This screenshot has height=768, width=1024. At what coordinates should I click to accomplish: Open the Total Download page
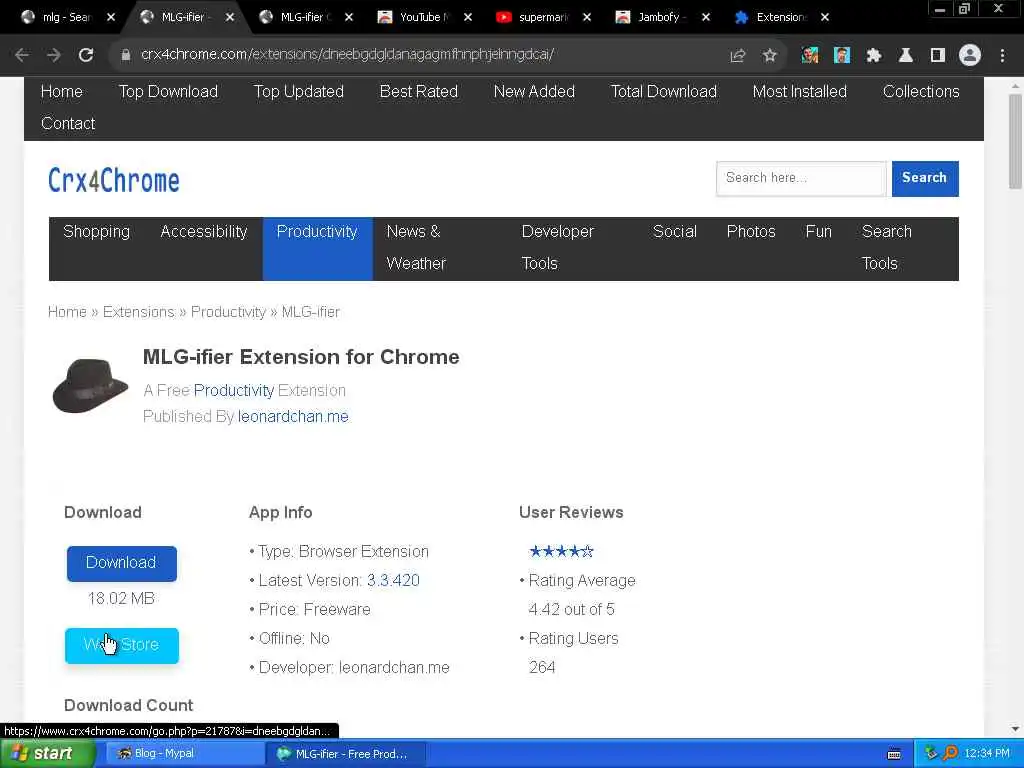click(x=664, y=92)
